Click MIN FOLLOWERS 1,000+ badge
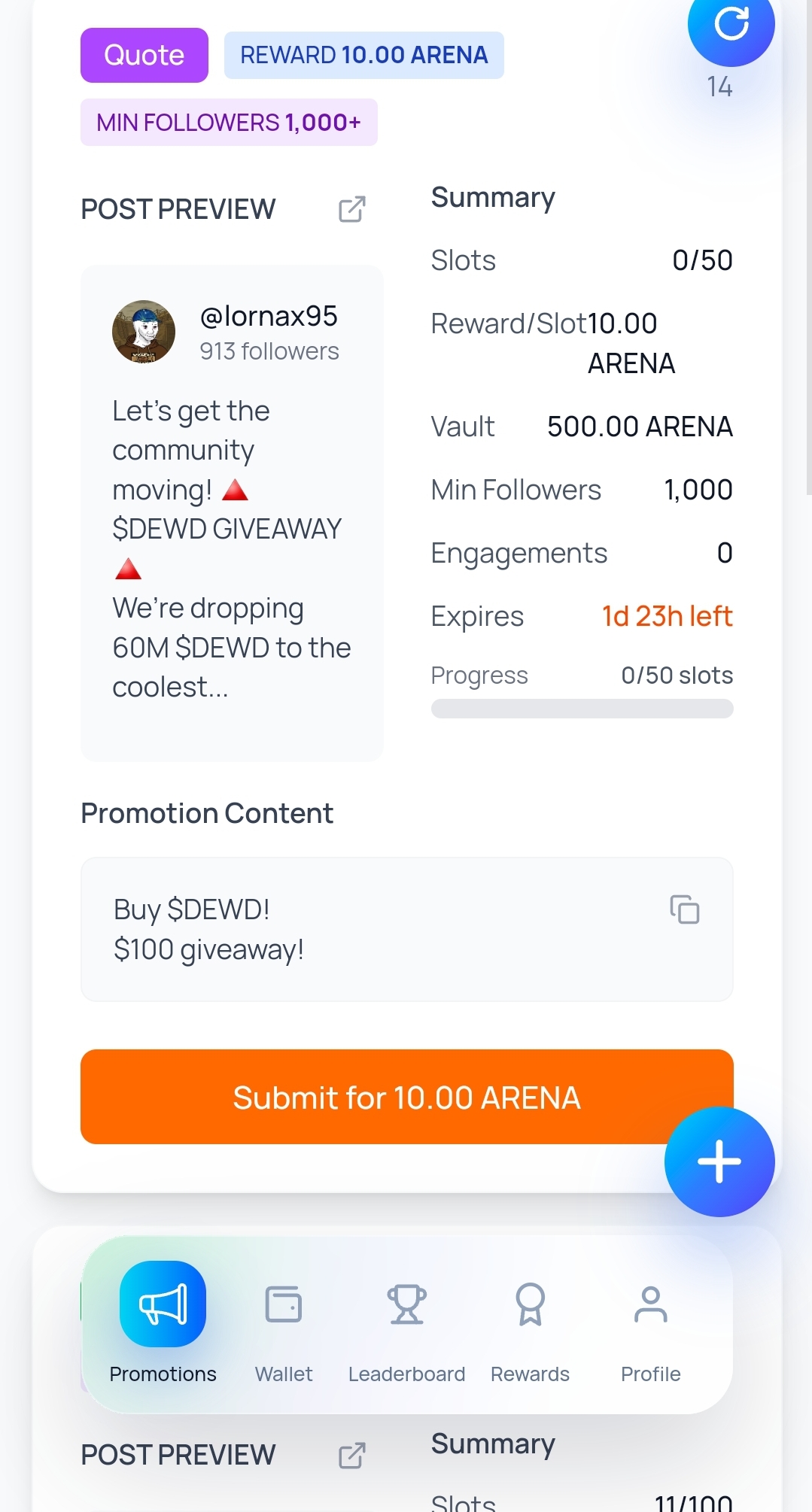Screen dimensions: 812x1512 (229, 122)
